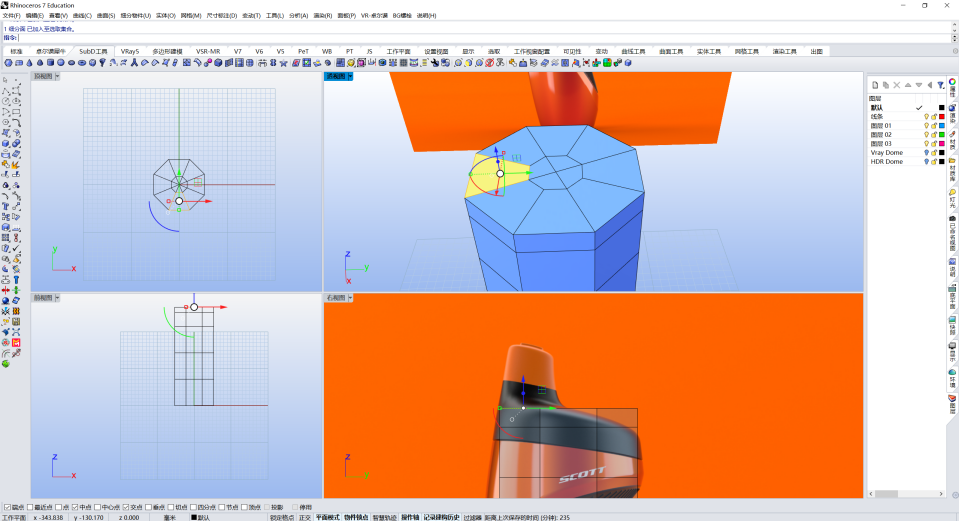Create a new layer in the layers panel
The width and height of the screenshot is (959, 521).
coord(875,85)
